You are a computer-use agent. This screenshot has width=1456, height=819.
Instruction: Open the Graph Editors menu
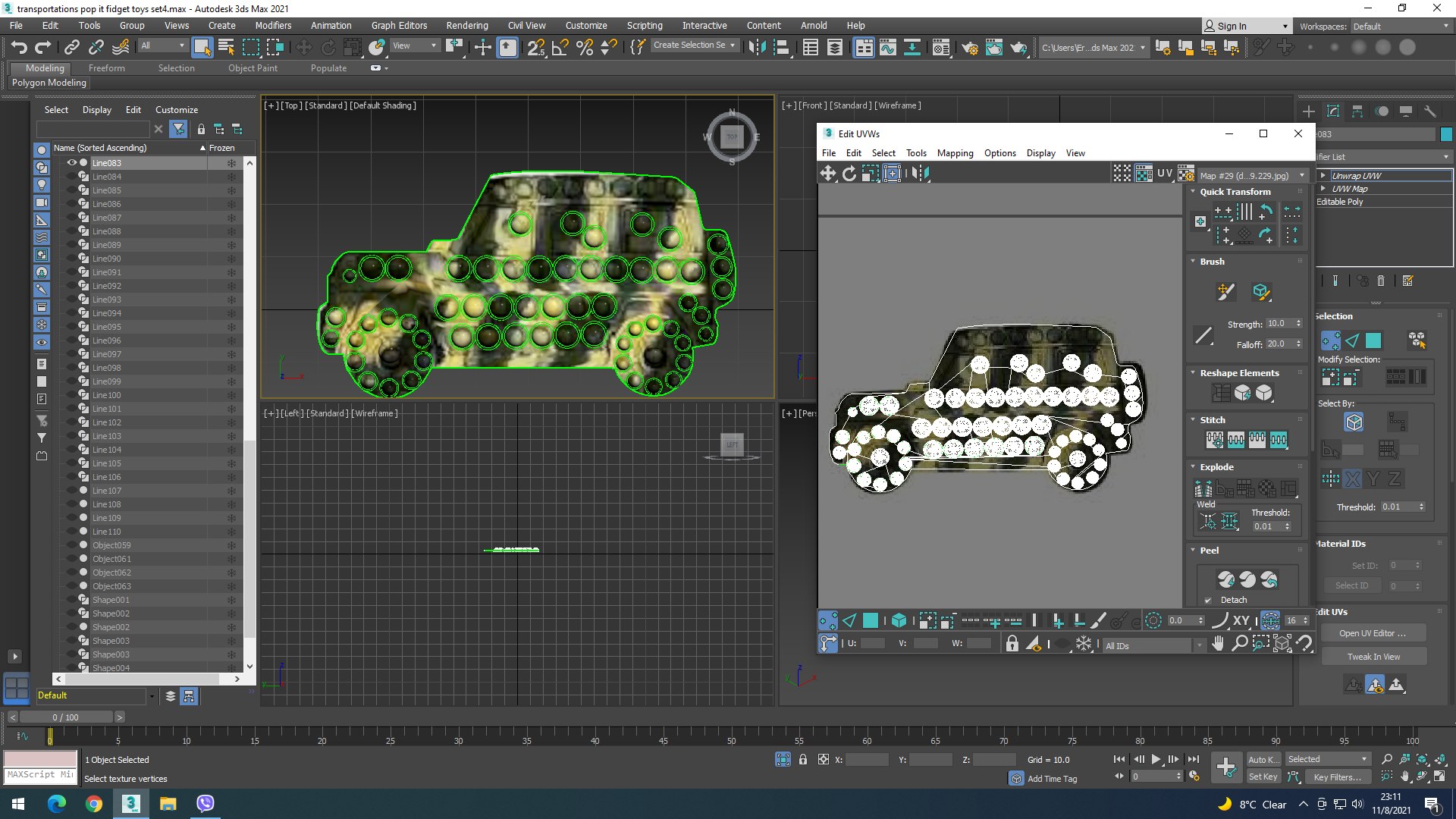click(x=399, y=25)
